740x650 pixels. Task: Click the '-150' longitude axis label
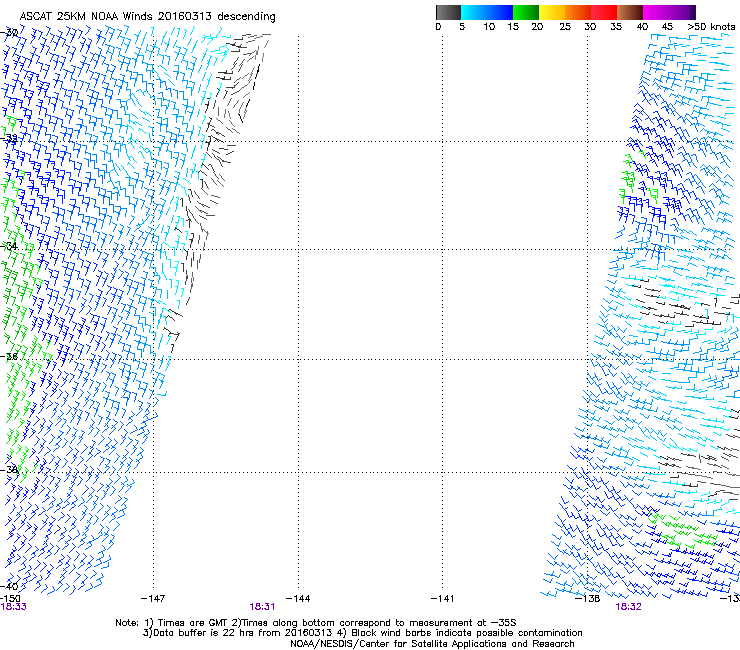point(10,599)
